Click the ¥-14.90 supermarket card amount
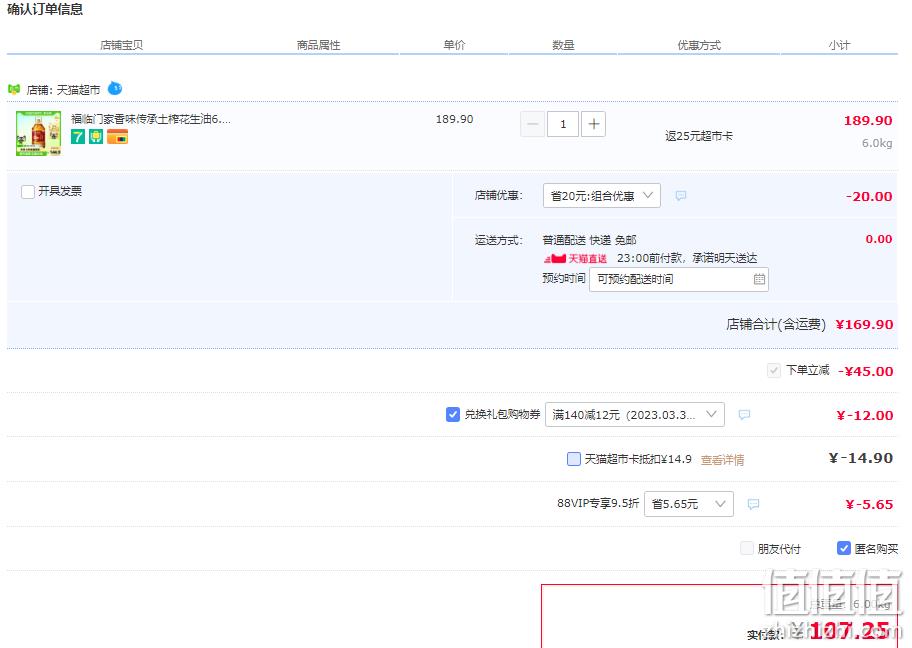This screenshot has height=648, width=912. tap(861, 458)
